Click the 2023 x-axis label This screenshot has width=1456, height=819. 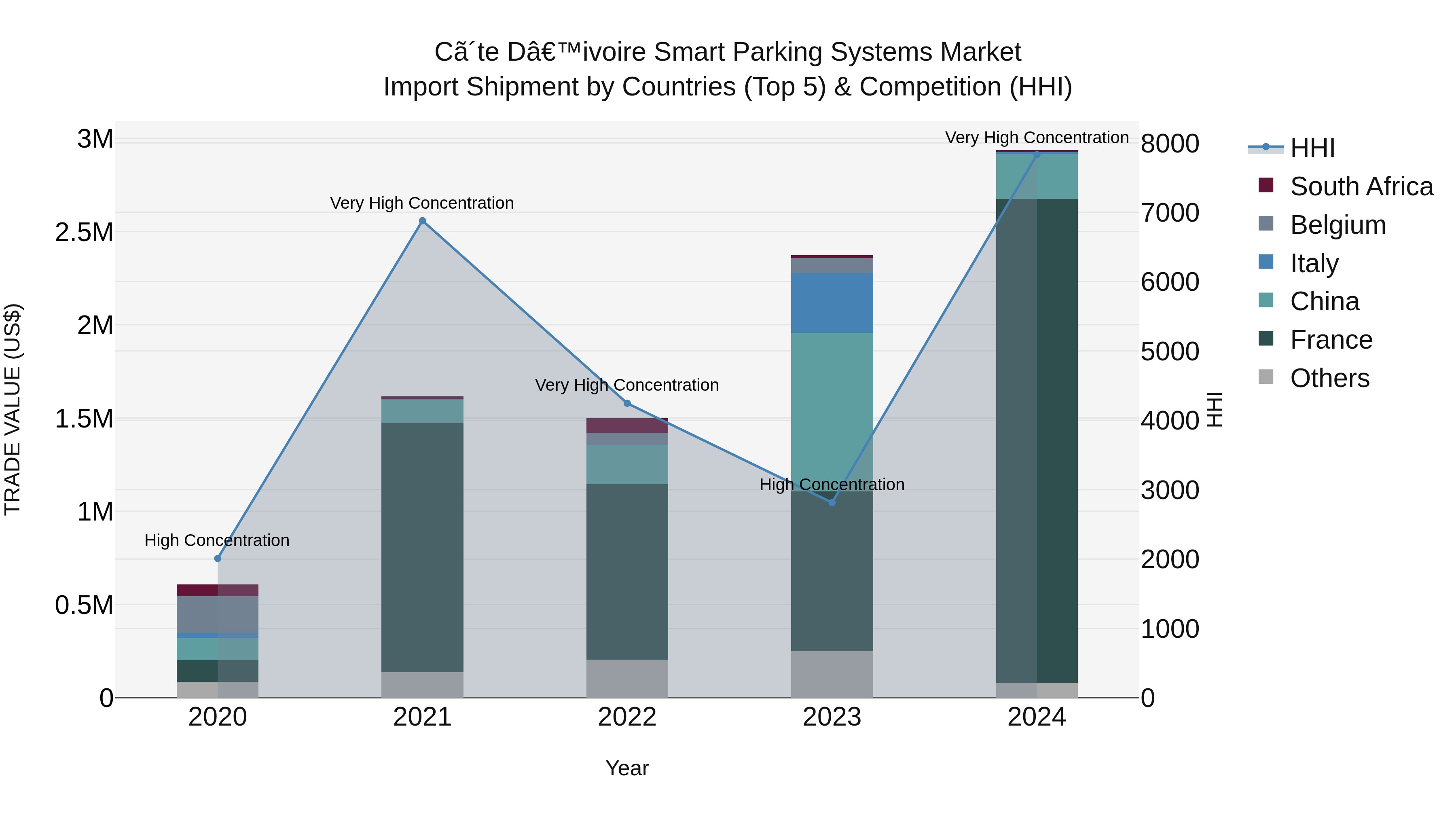(x=832, y=717)
